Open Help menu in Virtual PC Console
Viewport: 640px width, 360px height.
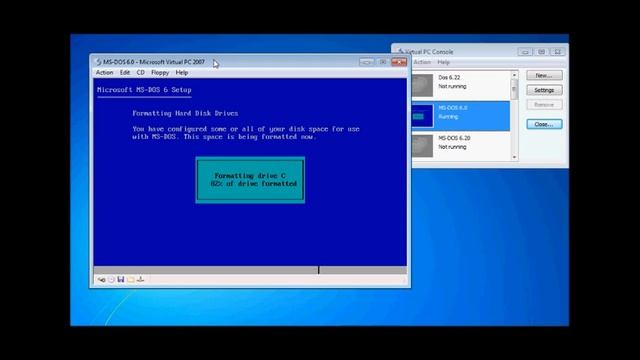(443, 62)
